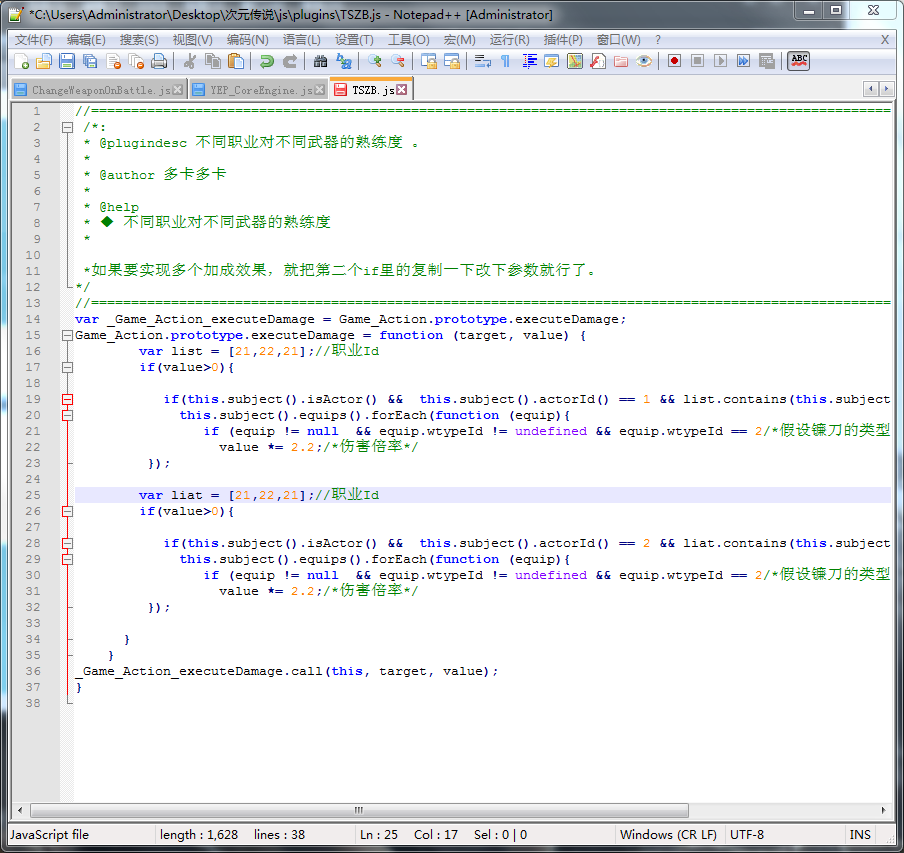Toggle synchronize horizontal scrolling
904x853 pixels.
pos(451,61)
